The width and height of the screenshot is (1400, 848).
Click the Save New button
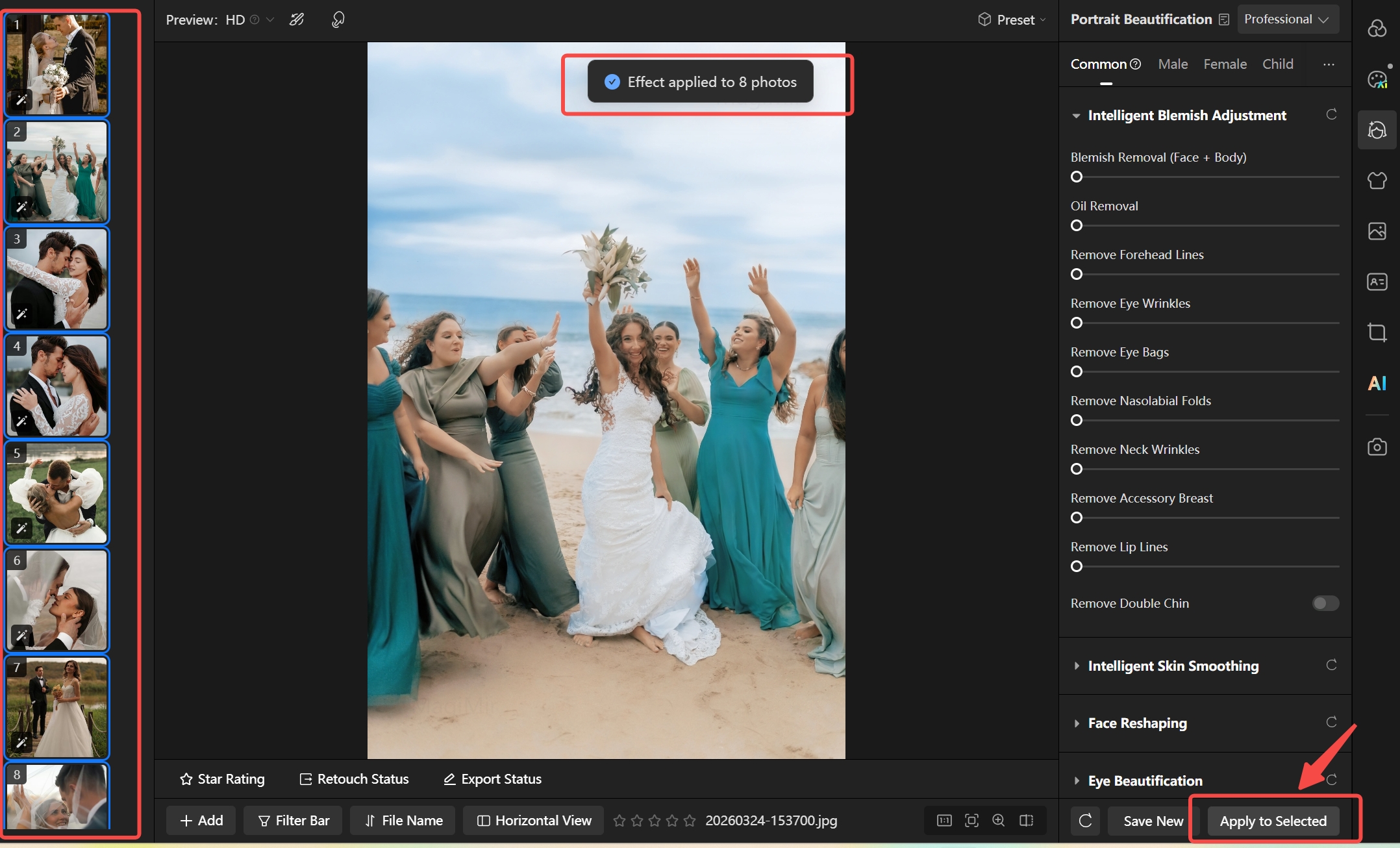1153,821
